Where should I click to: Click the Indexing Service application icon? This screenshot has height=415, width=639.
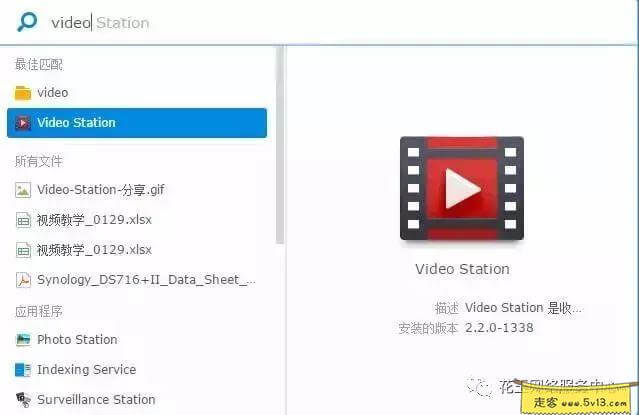[23, 370]
